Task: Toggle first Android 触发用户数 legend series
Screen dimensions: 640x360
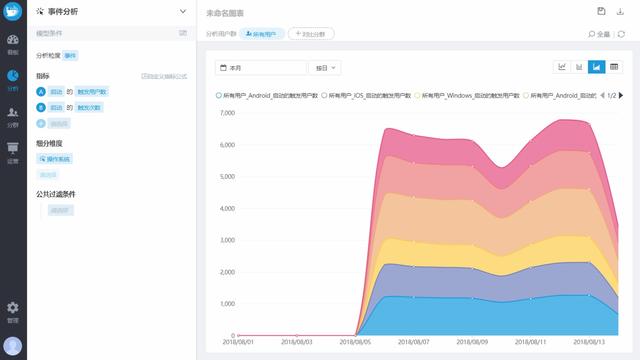Action: pyautogui.click(x=267, y=96)
